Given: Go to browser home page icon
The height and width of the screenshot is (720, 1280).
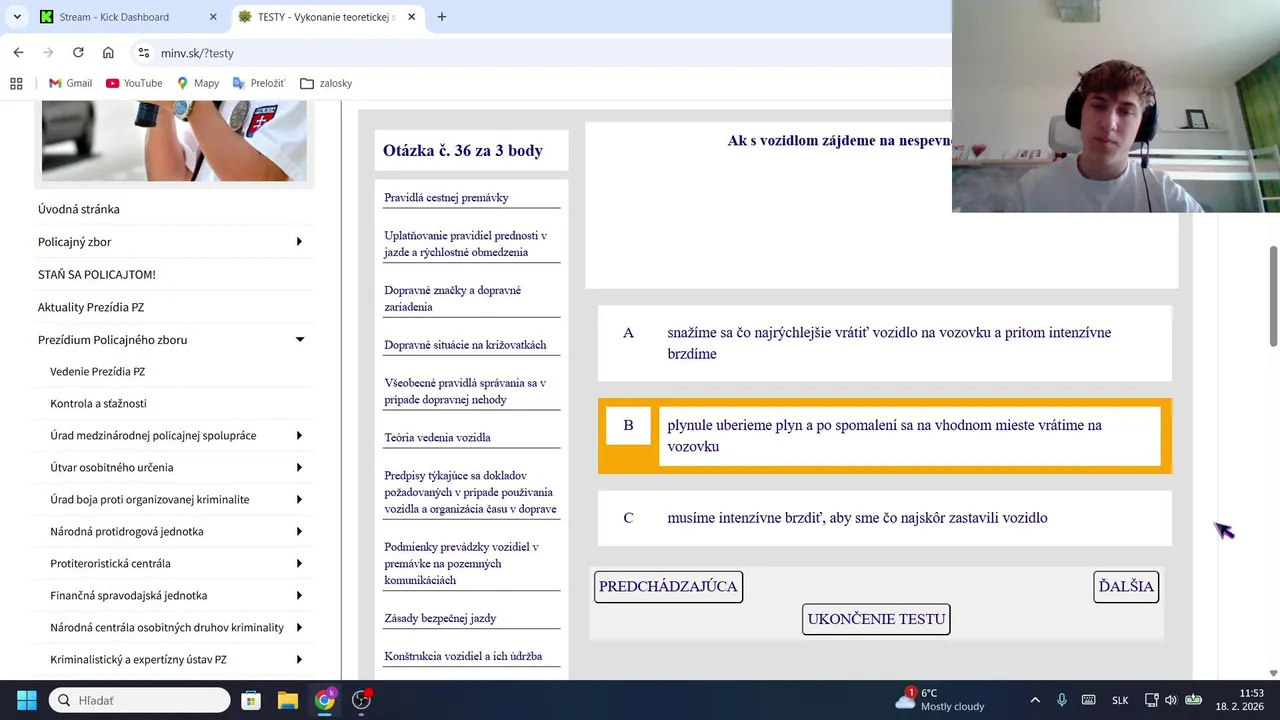Looking at the screenshot, I should [x=108, y=53].
